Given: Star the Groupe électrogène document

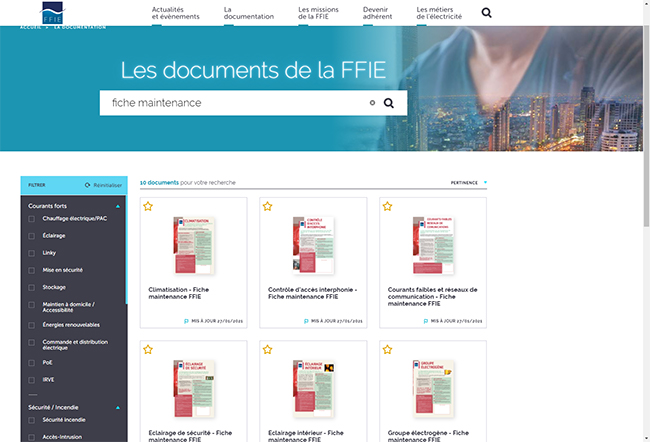Looking at the screenshot, I should (x=387, y=350).
